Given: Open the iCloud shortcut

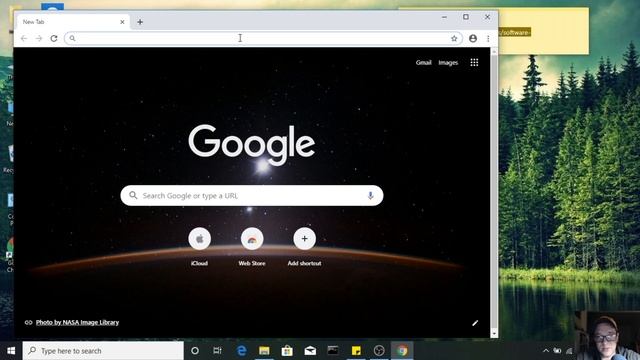Looking at the screenshot, I should click(x=200, y=246).
